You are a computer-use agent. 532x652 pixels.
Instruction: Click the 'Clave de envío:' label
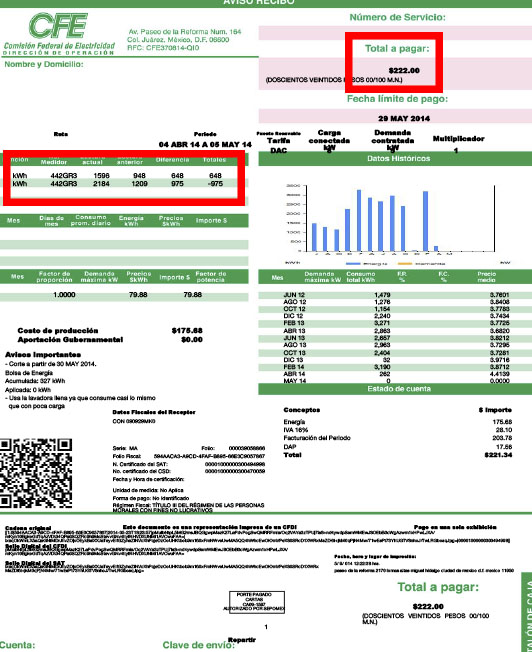click(x=199, y=645)
